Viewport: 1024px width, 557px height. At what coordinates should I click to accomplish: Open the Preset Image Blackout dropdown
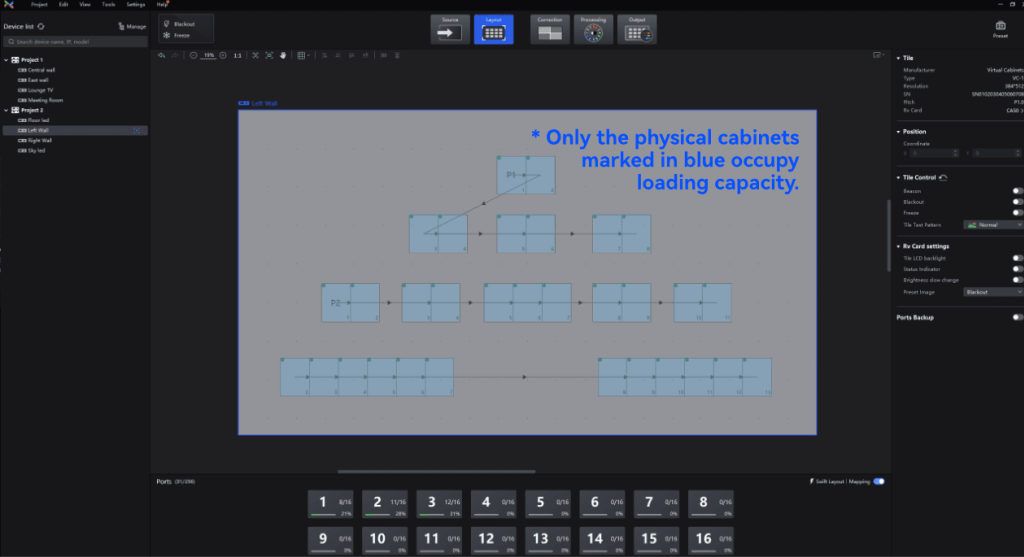click(x=993, y=292)
